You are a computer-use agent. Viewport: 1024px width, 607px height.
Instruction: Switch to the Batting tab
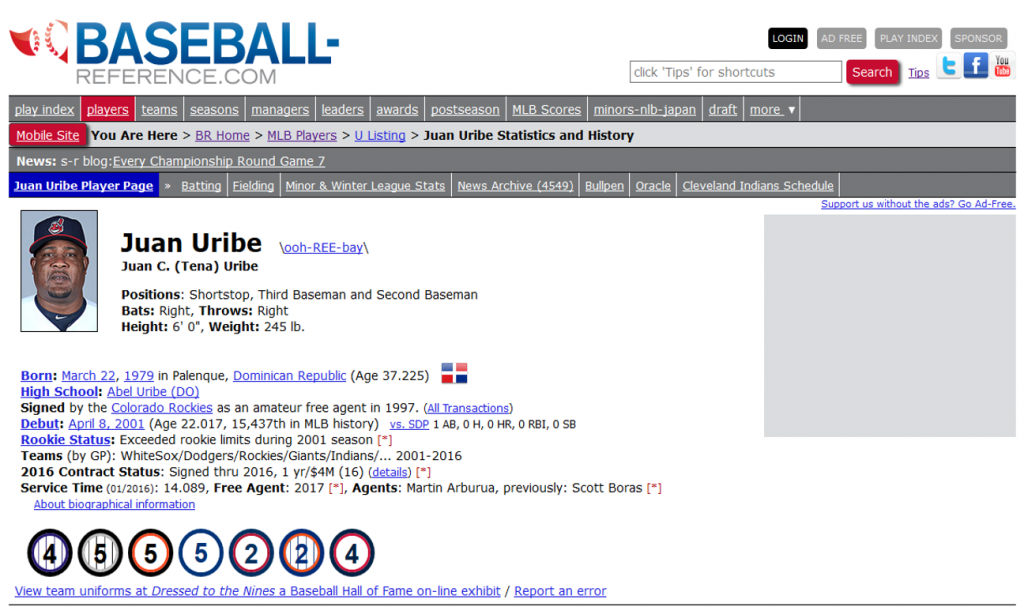(x=201, y=186)
